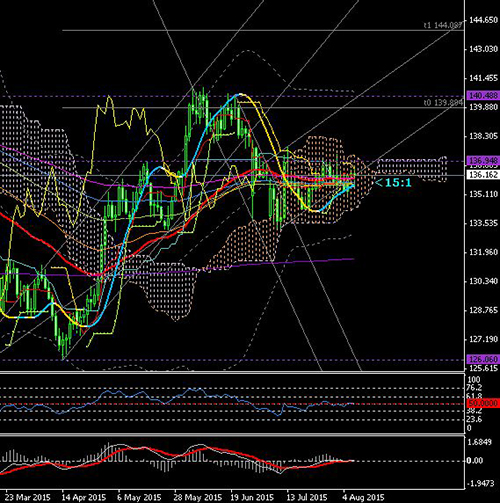Select the 133.535 price scale value

coord(483,223)
